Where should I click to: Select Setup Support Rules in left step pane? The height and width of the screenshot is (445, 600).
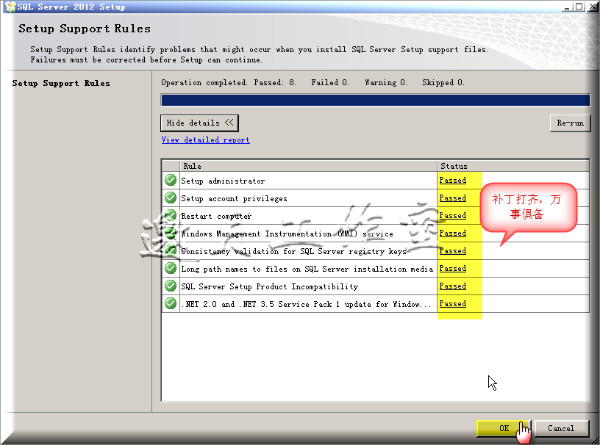coord(61,83)
